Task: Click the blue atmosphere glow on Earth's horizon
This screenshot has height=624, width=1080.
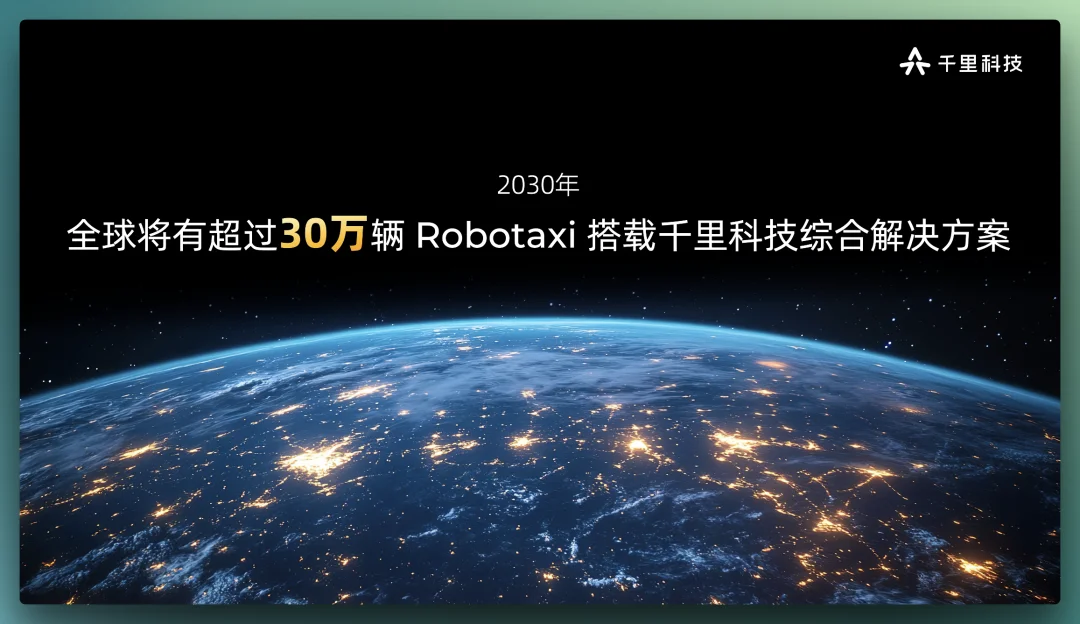Action: coord(540,323)
